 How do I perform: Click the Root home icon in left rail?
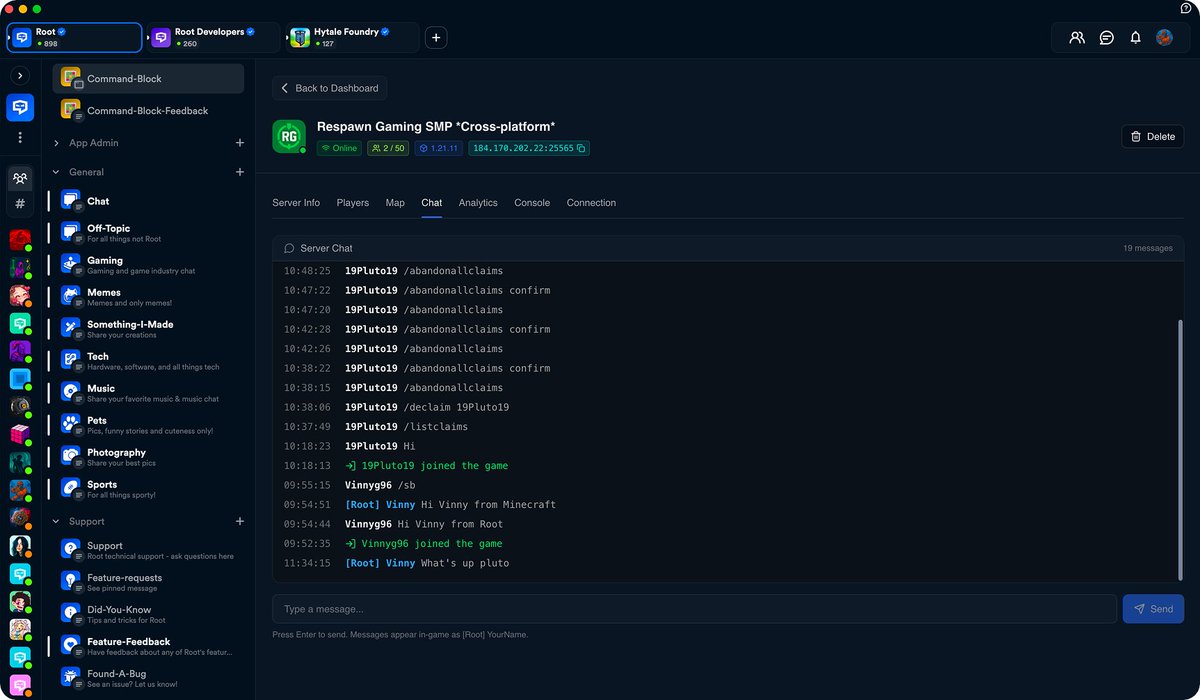[20, 107]
